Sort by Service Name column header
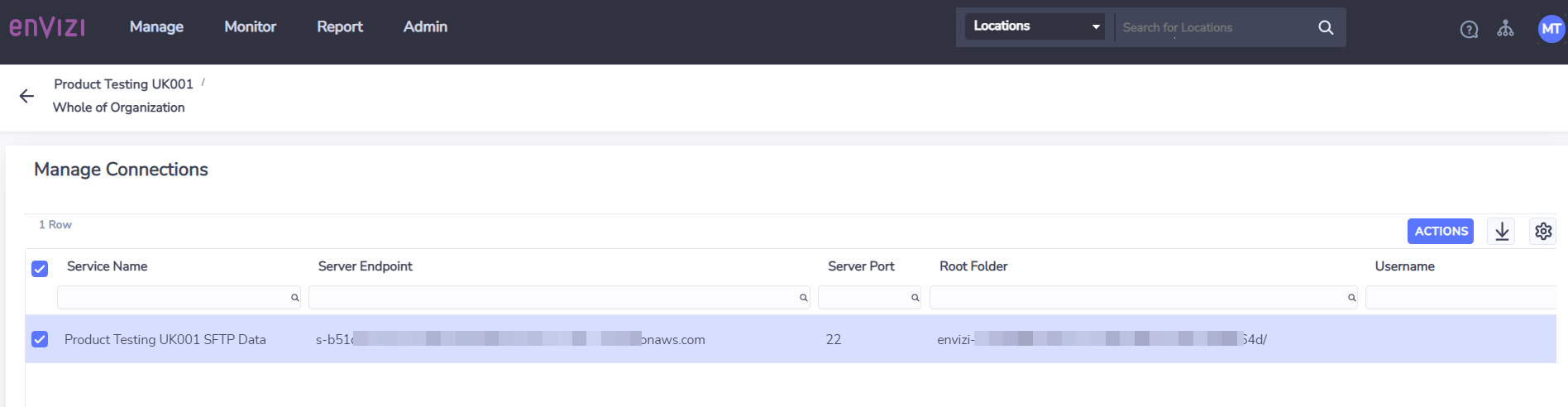 [107, 266]
